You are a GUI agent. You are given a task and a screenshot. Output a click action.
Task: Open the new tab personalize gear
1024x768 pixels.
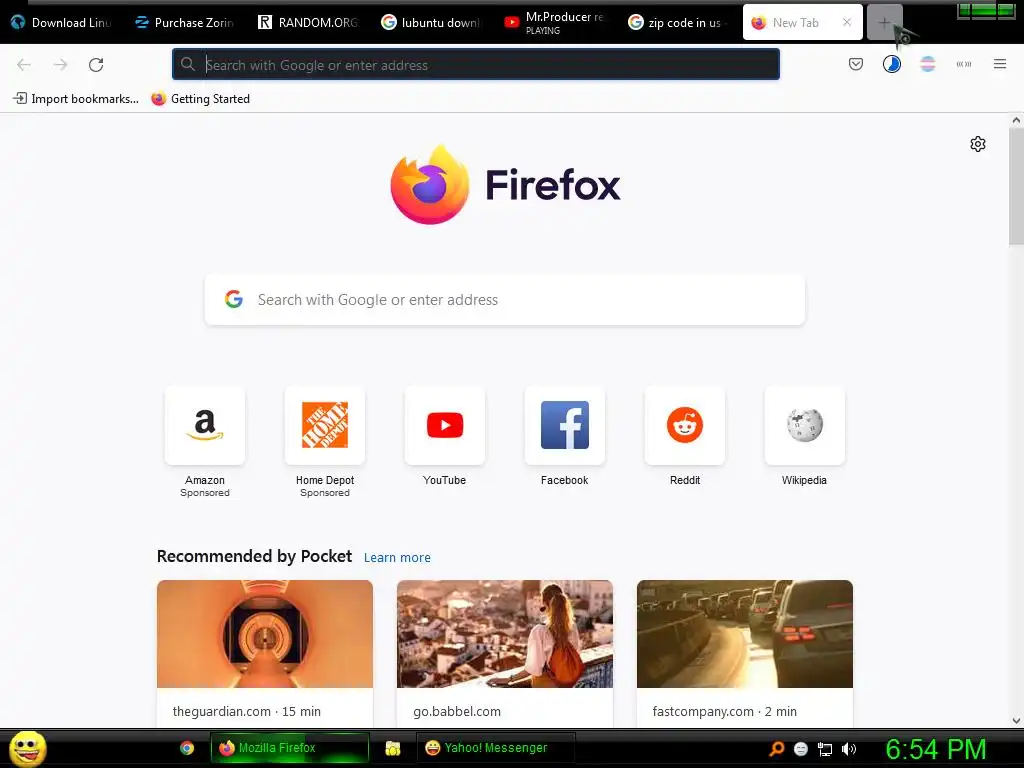(978, 144)
